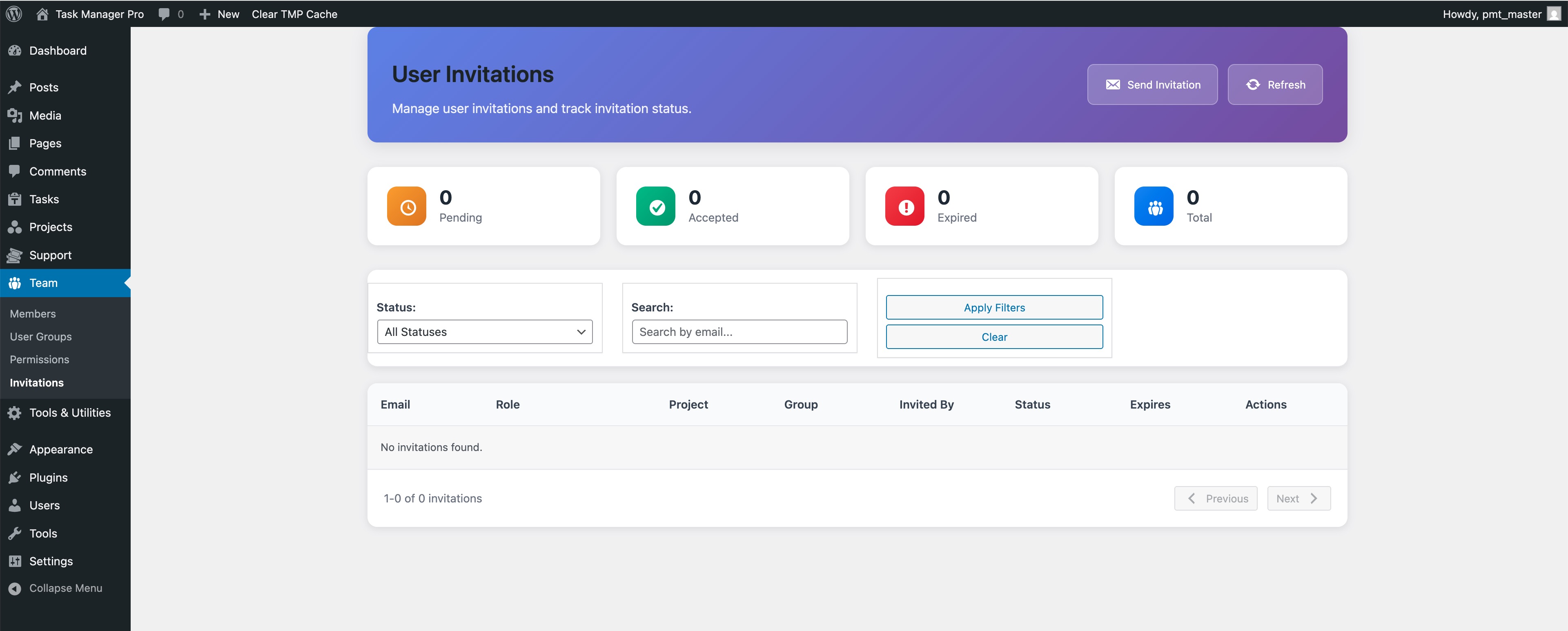Open the User Groups submenu item
The image size is (1568, 631).
coord(41,336)
